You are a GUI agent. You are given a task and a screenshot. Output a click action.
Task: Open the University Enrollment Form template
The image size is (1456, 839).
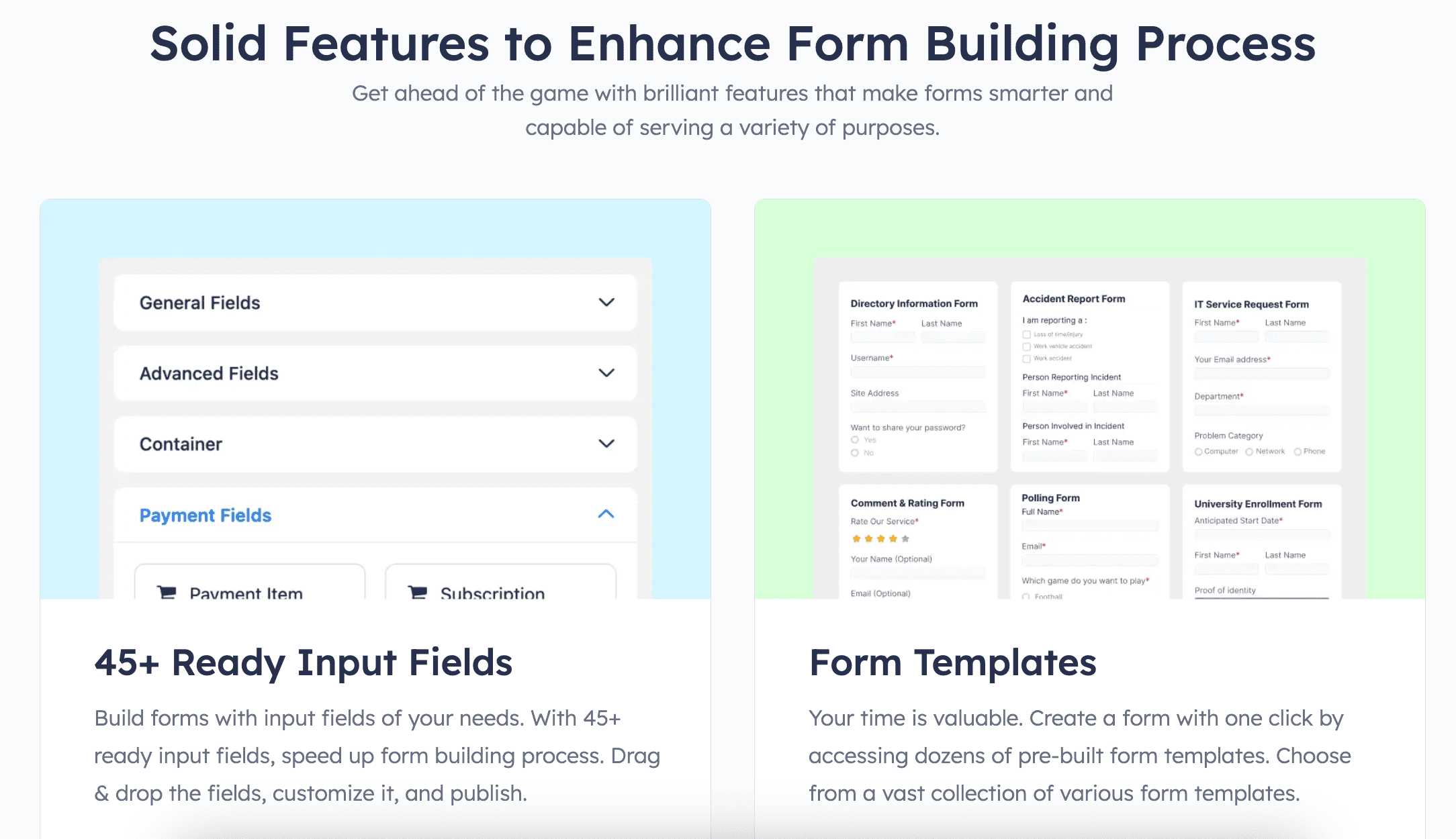click(x=1262, y=542)
